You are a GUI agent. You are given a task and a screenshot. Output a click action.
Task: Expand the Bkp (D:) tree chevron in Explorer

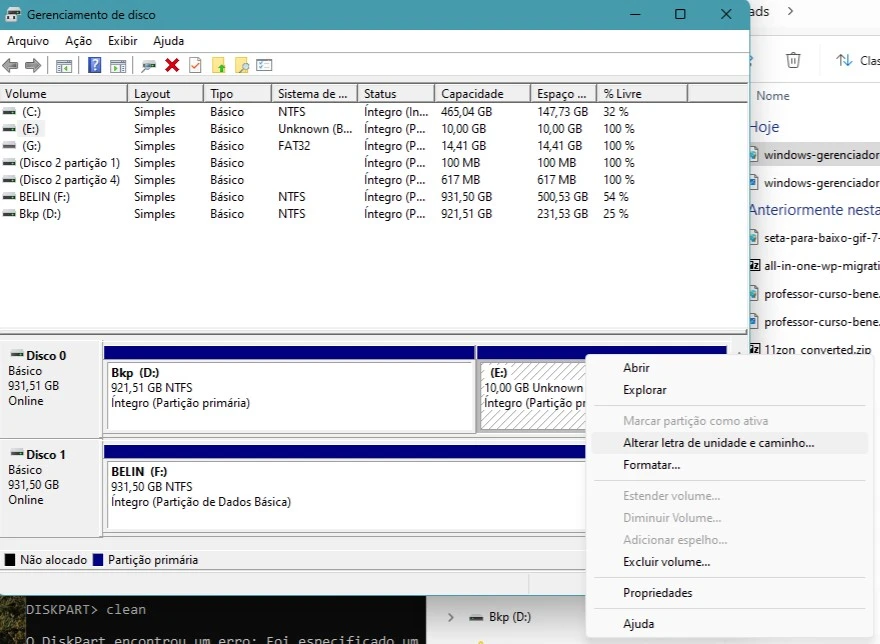[451, 617]
